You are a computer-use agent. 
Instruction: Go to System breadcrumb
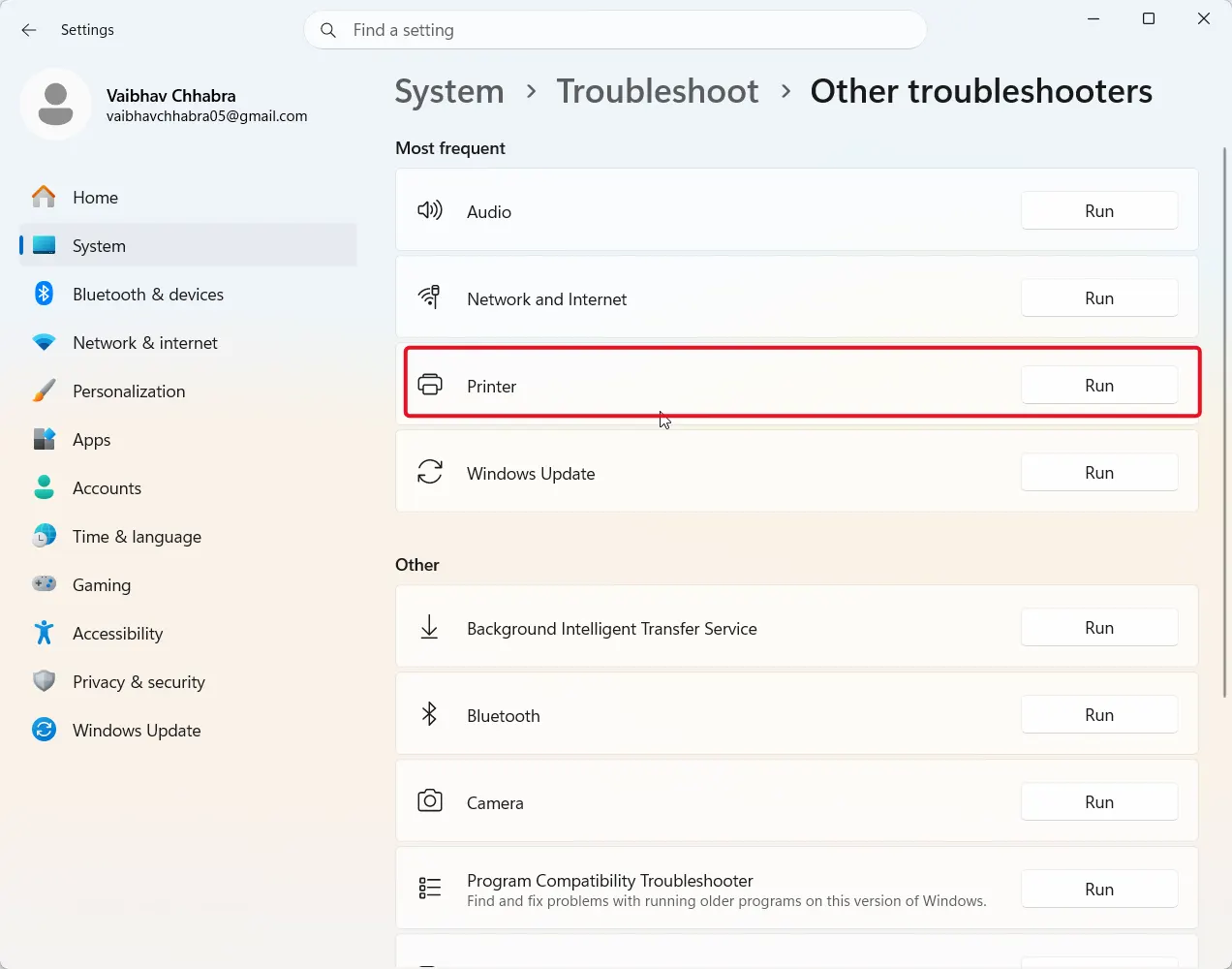click(449, 91)
